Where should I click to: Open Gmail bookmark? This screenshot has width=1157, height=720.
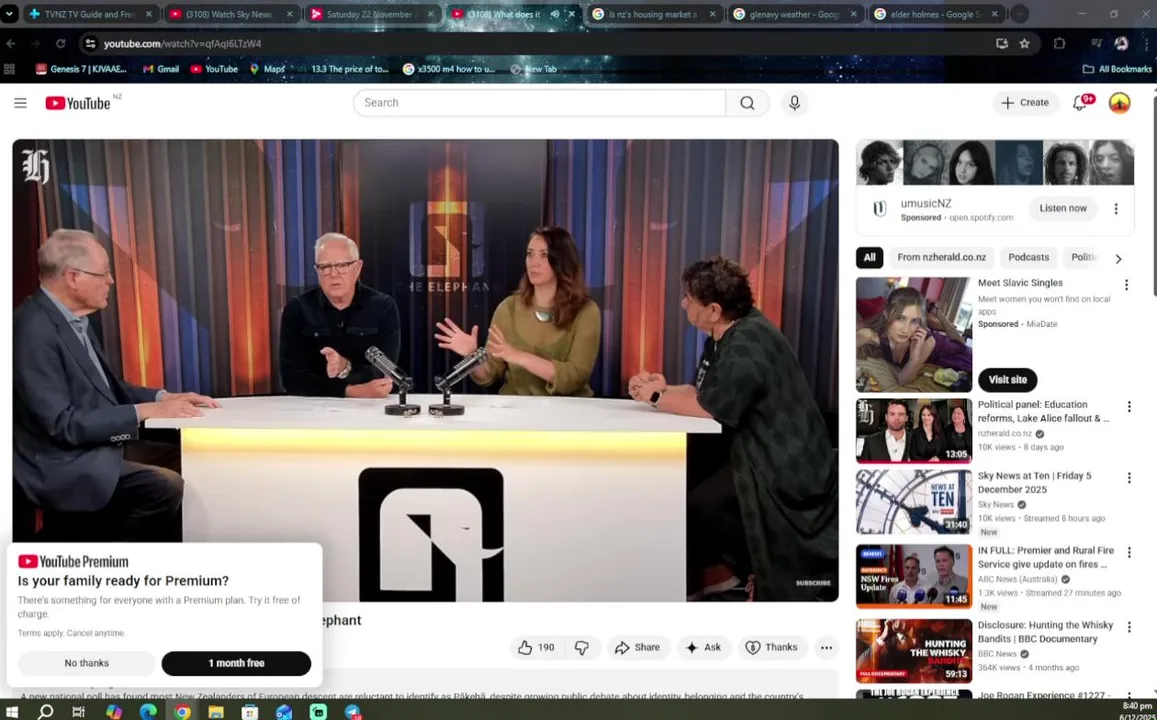point(161,69)
